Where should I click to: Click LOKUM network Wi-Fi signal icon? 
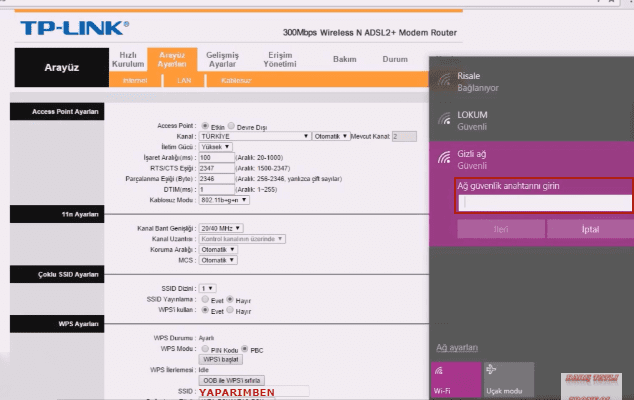point(444,119)
